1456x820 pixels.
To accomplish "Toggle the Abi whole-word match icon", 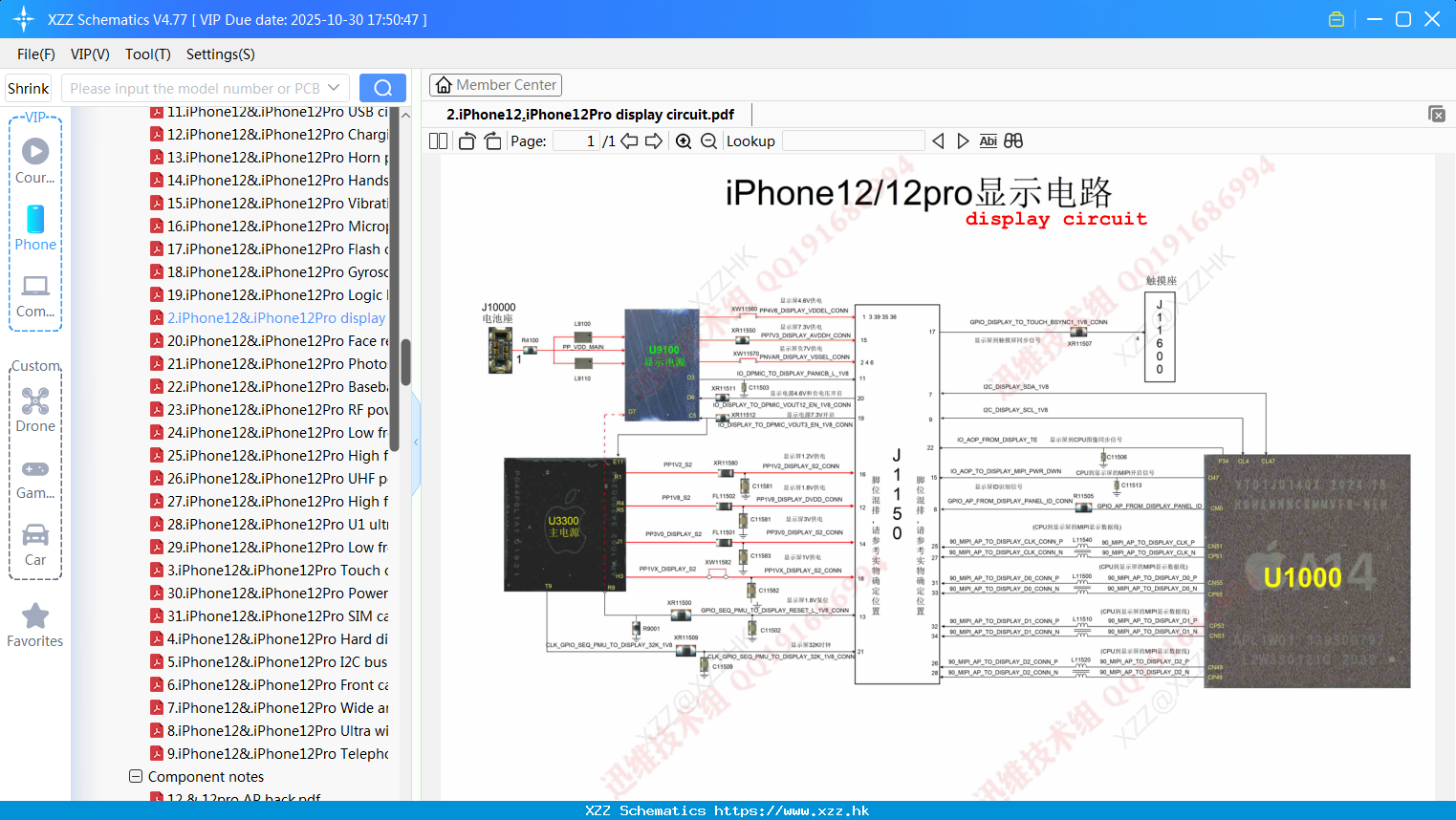I will 989,141.
